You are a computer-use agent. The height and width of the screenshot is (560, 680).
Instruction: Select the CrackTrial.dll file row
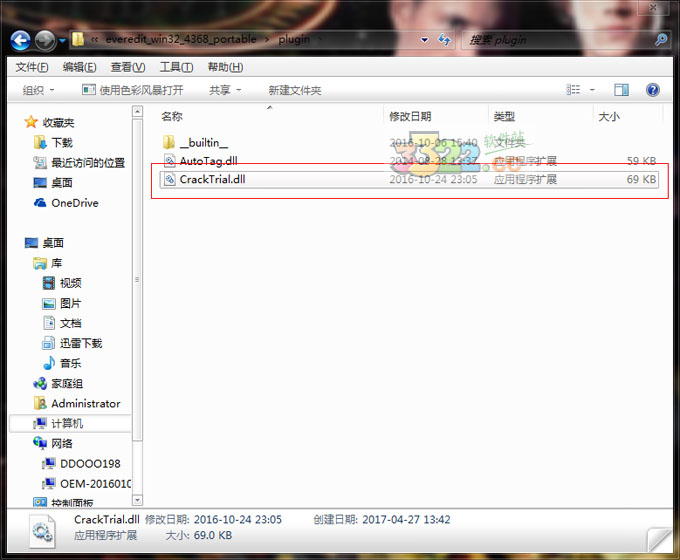[409, 179]
